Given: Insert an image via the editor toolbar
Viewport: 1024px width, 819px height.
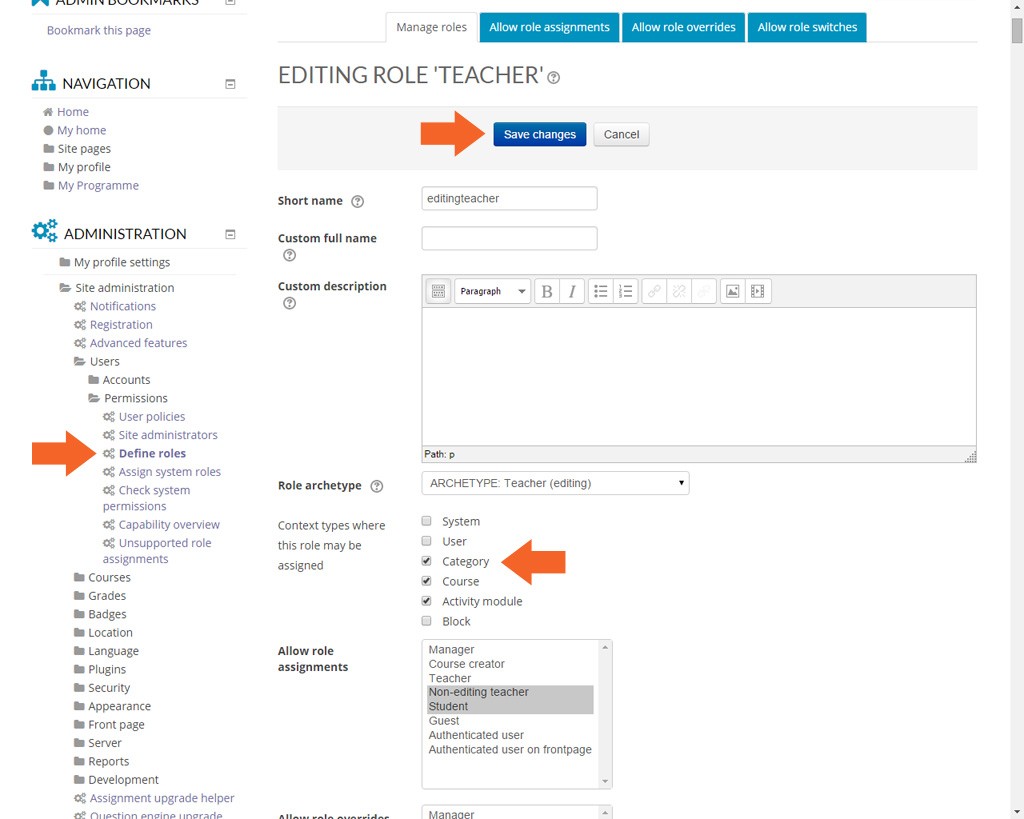Looking at the screenshot, I should pyautogui.click(x=733, y=291).
